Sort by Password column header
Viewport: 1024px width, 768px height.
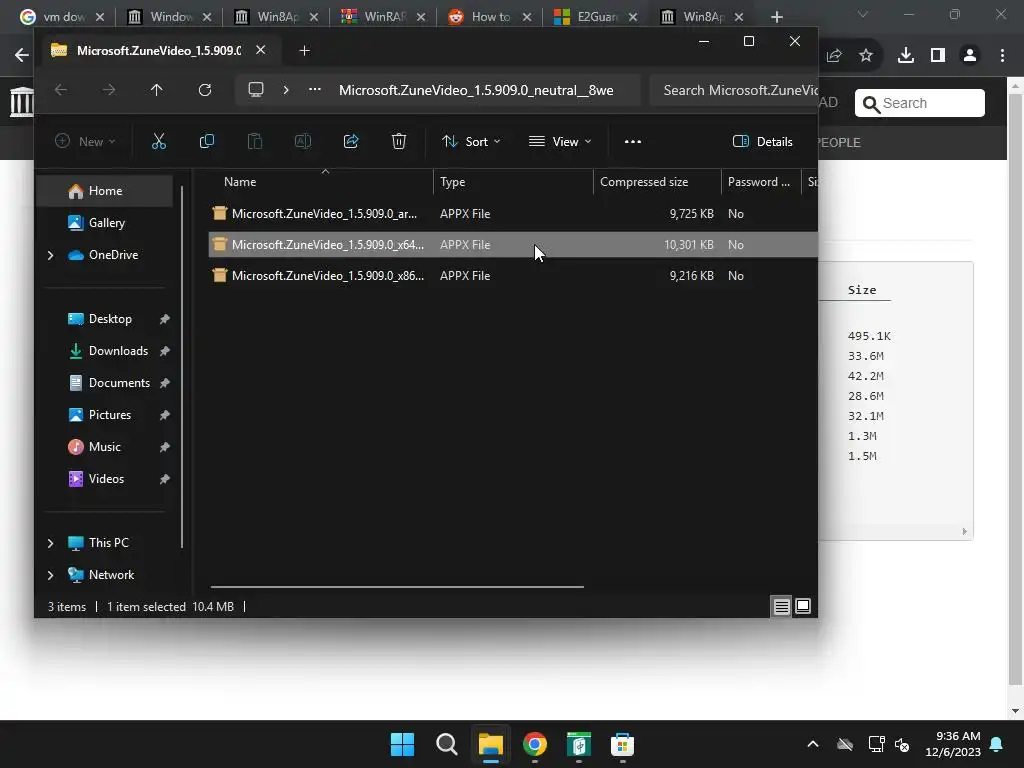[761, 182]
